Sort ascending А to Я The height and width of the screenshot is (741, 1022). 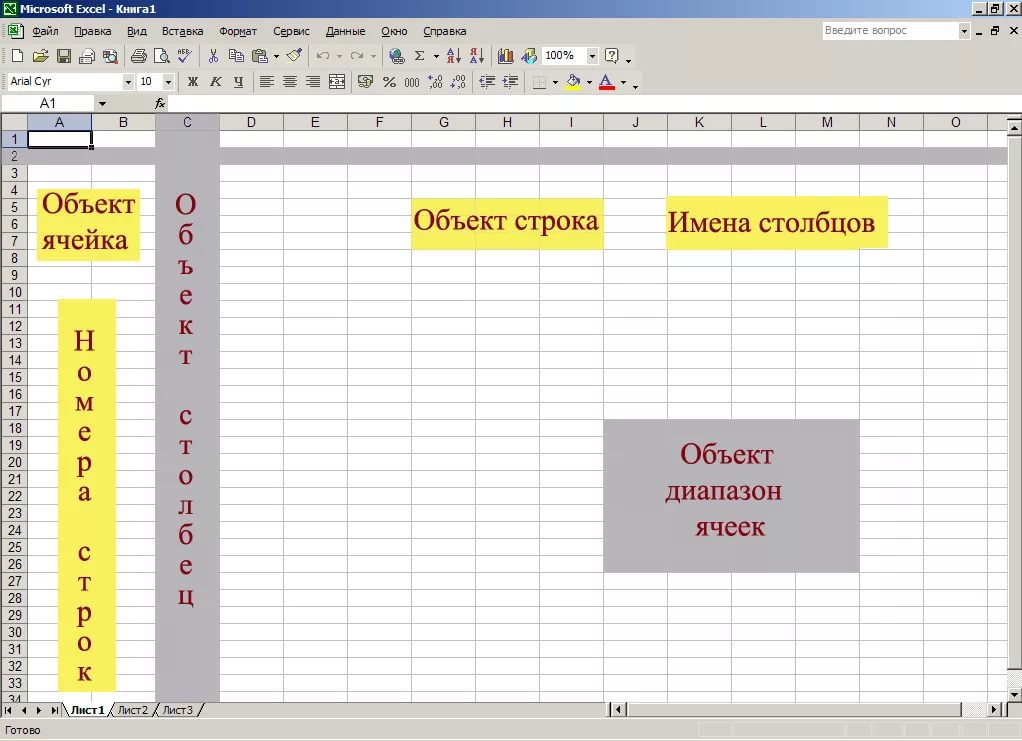[454, 56]
